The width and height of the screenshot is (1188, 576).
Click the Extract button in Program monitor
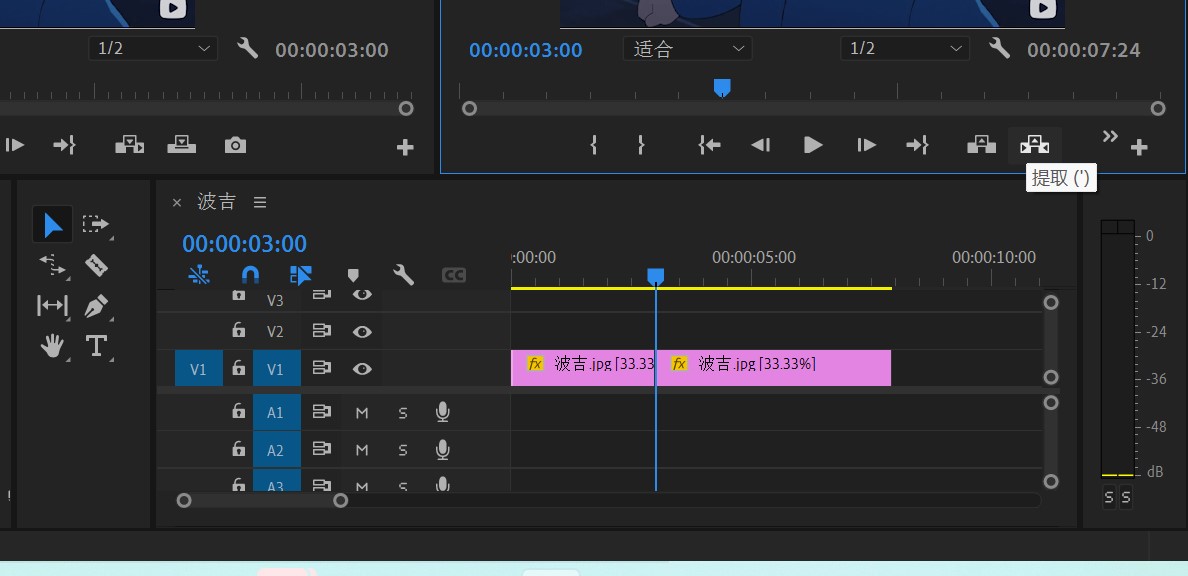tap(1035, 145)
